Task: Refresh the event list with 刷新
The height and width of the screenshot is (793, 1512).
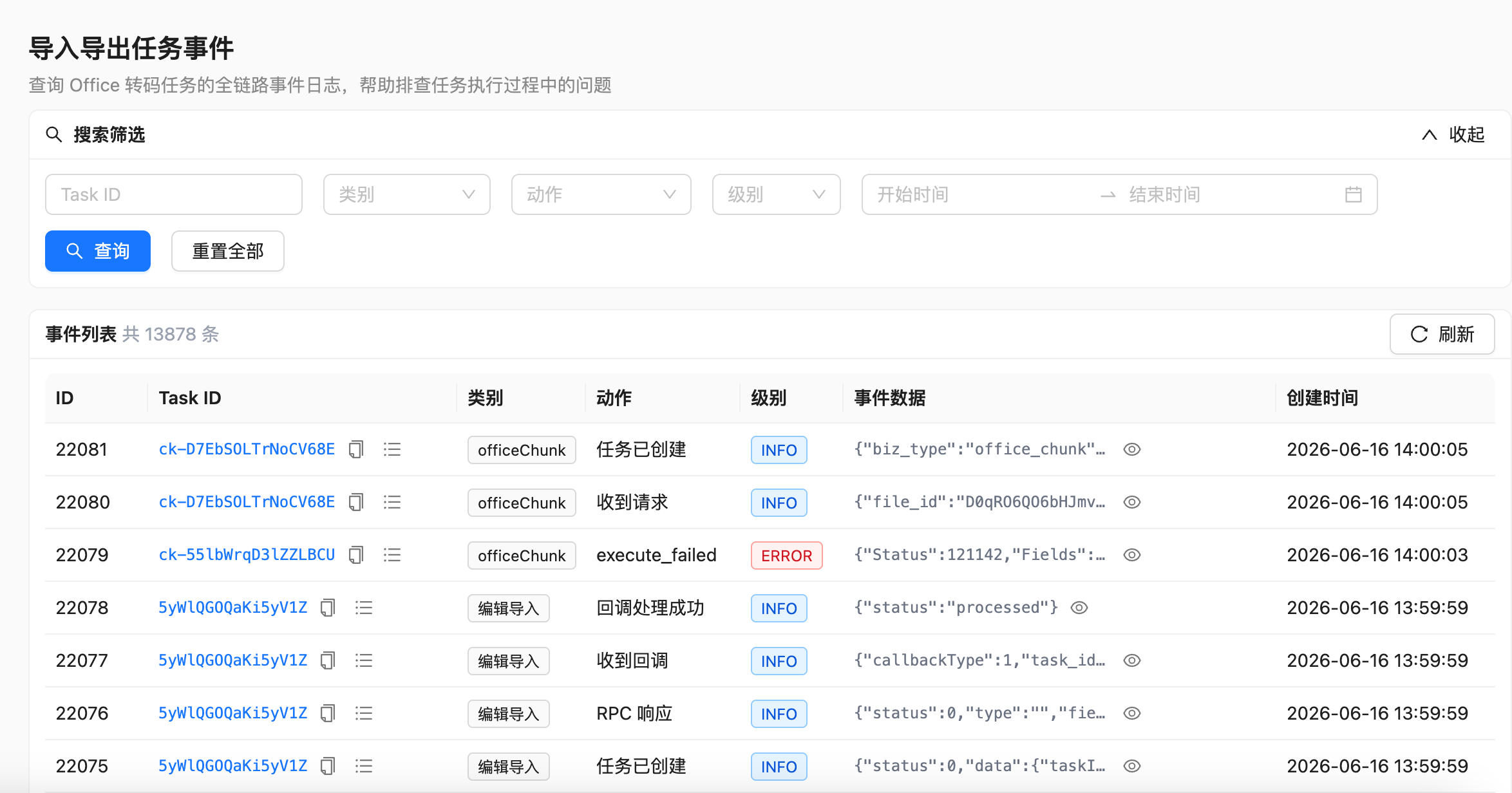Action: 1442,334
